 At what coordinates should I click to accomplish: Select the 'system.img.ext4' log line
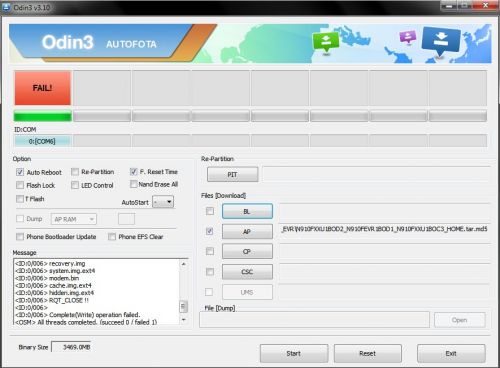tap(55, 271)
